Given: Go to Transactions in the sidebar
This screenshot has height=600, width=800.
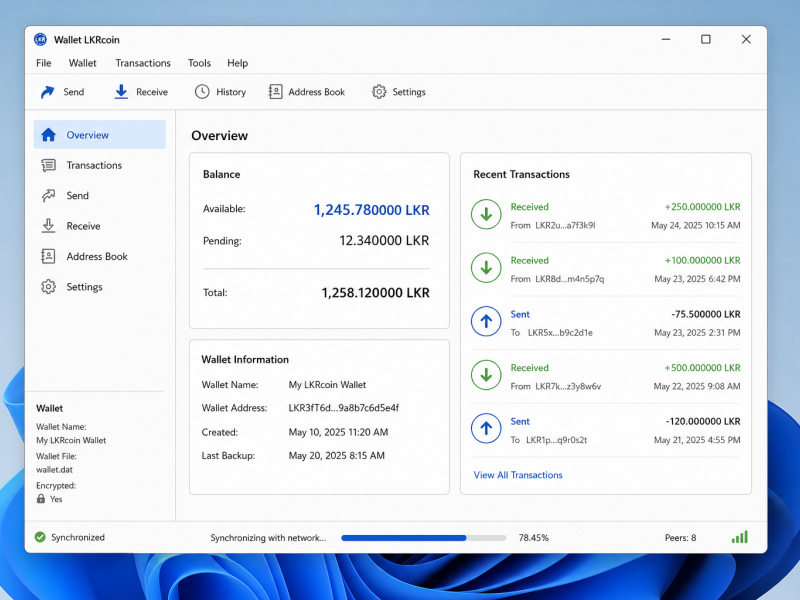Looking at the screenshot, I should tap(94, 165).
